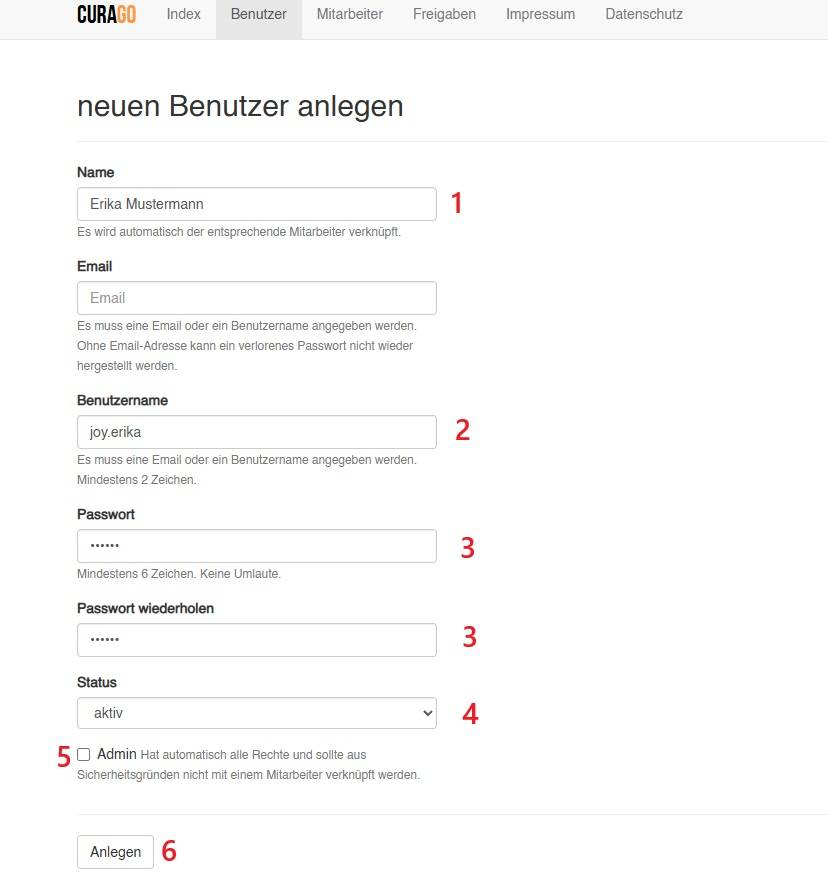Image resolution: width=828 pixels, height=894 pixels.
Task: Open the Impressum link
Action: pos(540,15)
